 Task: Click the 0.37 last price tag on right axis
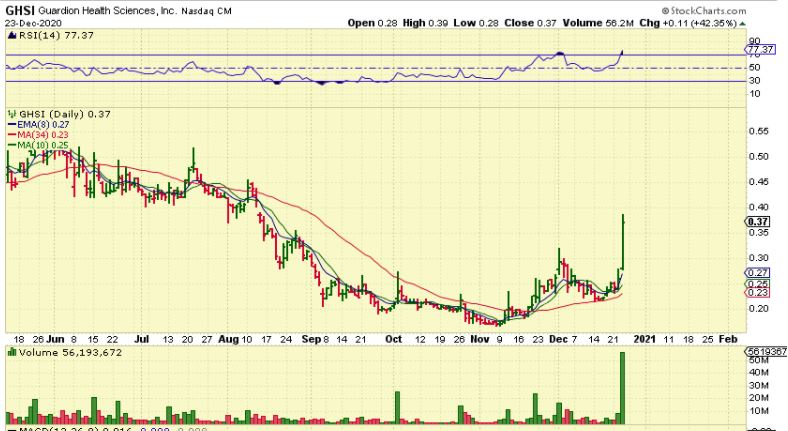[759, 221]
